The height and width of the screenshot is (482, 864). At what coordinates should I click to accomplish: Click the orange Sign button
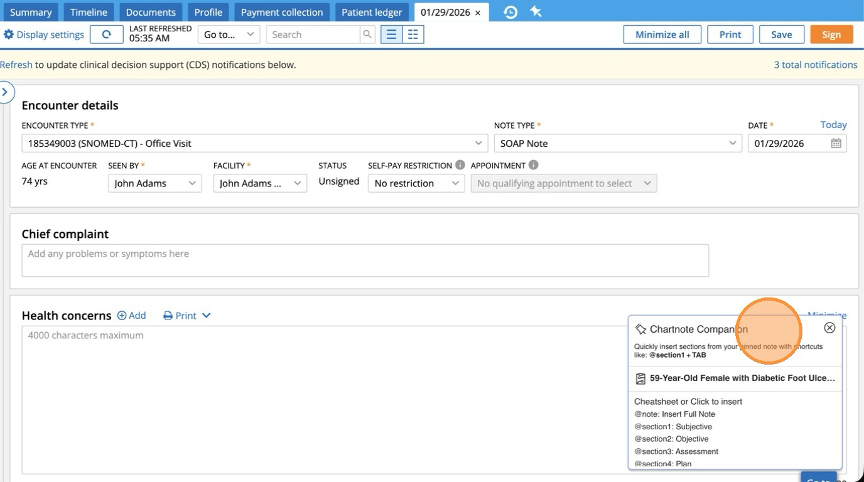831,34
